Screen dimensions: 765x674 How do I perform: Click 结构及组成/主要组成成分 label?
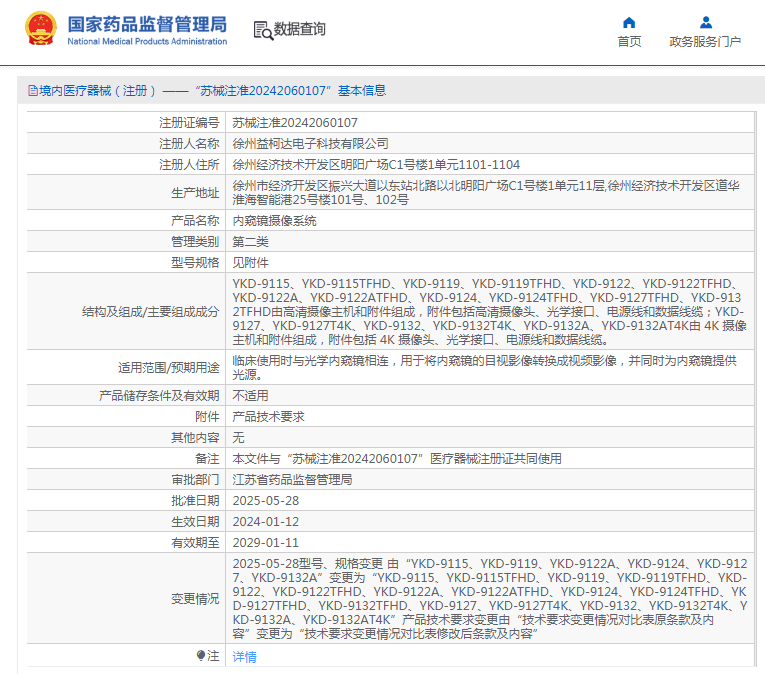[x=150, y=311]
